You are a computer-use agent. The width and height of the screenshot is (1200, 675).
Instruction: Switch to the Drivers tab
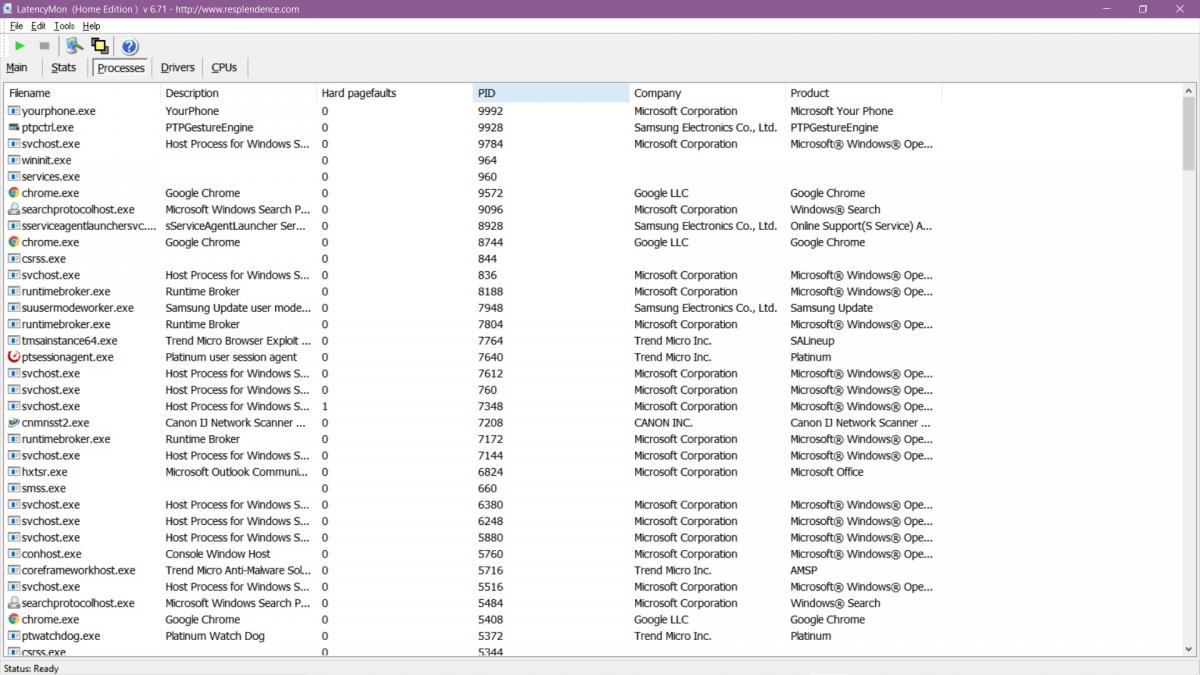(178, 68)
